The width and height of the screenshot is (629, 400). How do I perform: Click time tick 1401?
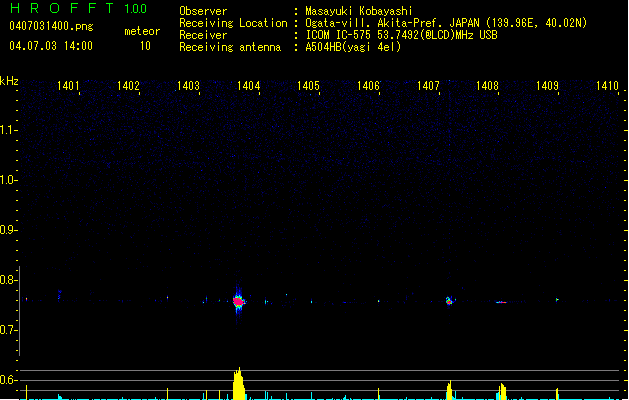point(68,86)
